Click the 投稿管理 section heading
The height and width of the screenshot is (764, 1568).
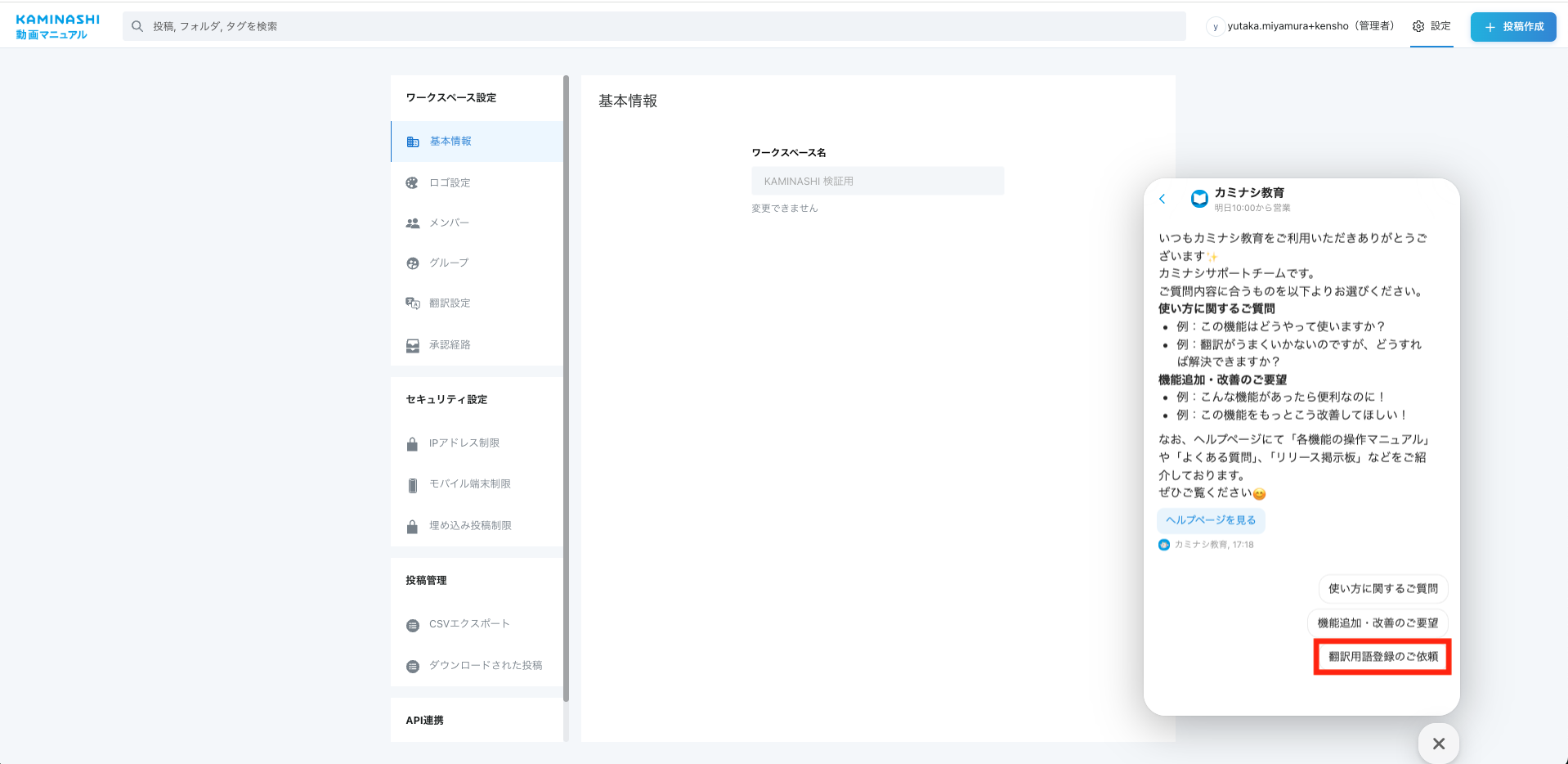coord(426,580)
